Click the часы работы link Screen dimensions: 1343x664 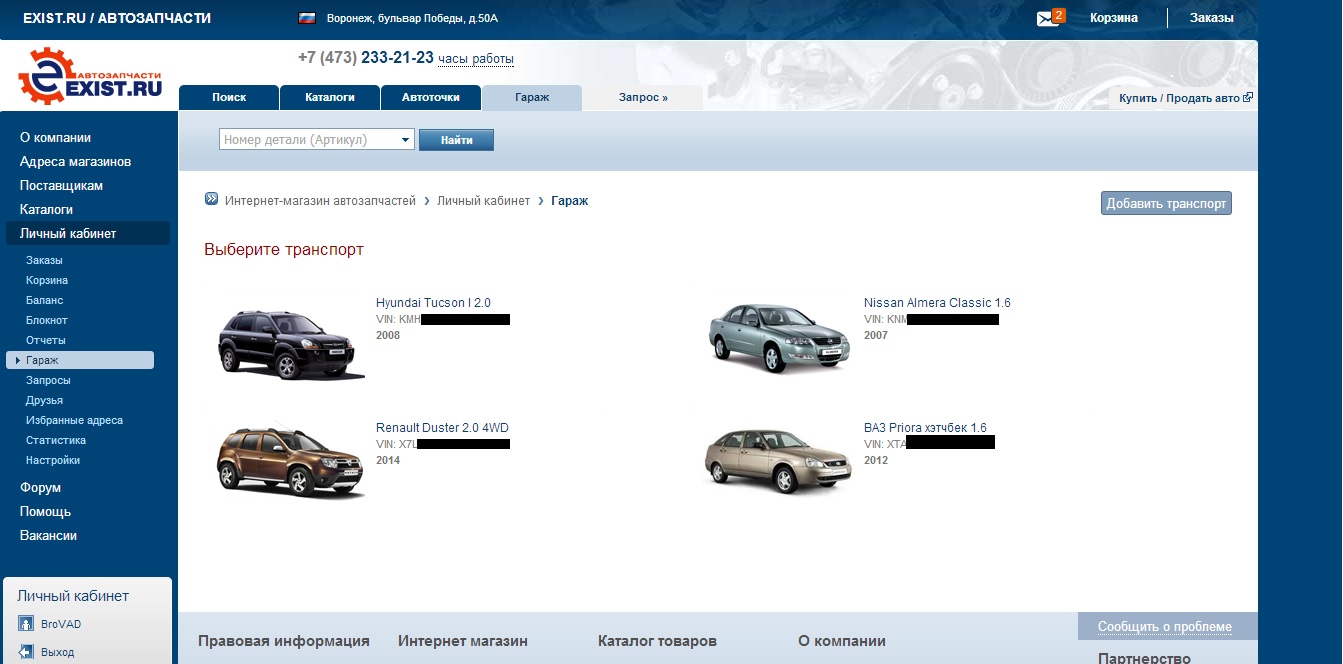pyautogui.click(x=476, y=59)
